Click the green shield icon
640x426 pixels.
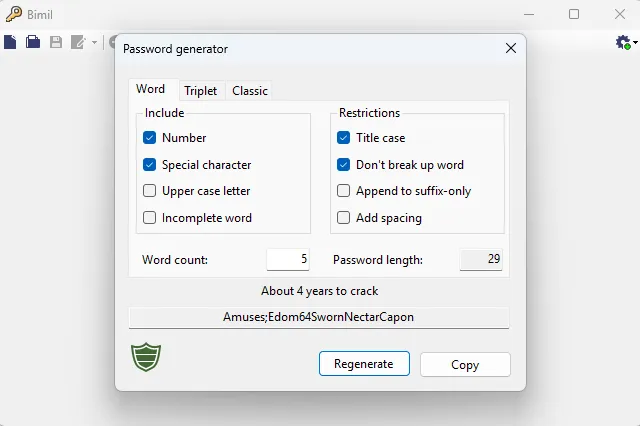(146, 357)
